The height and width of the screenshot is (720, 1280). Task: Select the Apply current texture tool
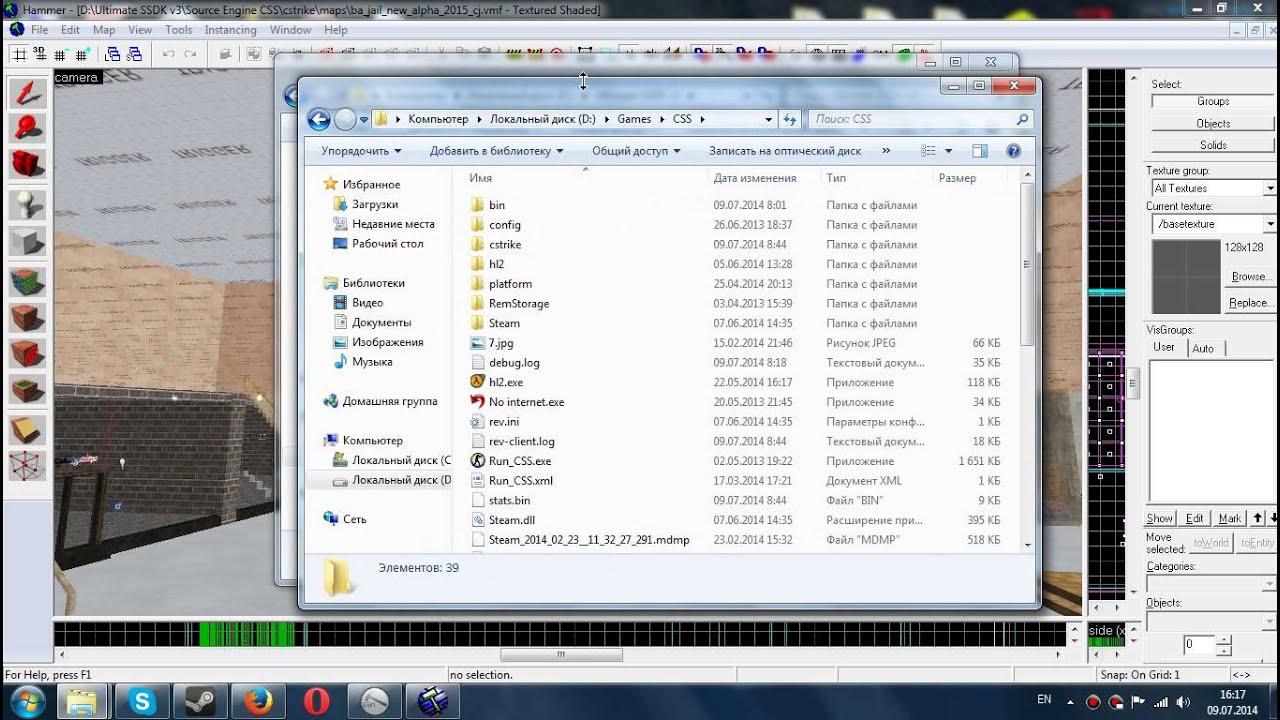click(x=28, y=319)
